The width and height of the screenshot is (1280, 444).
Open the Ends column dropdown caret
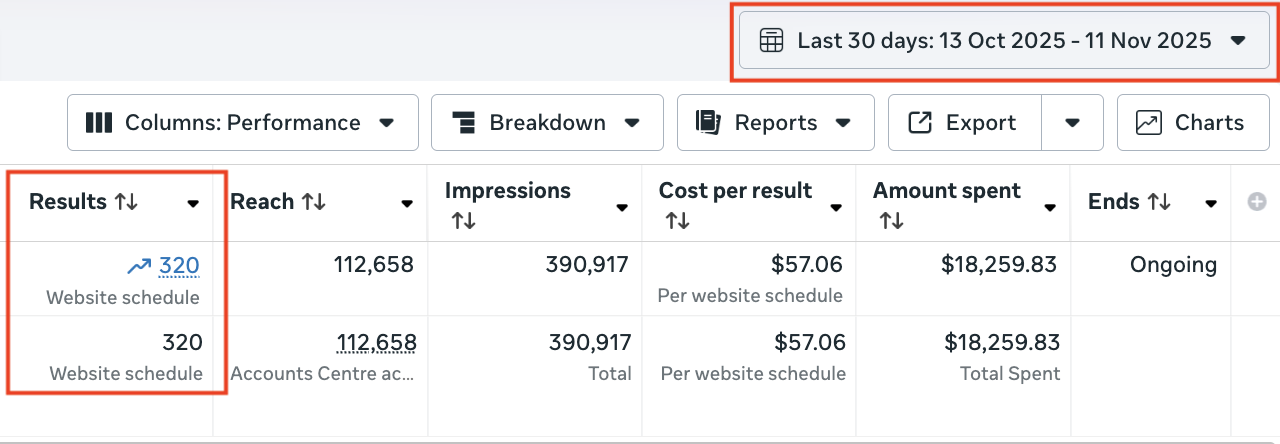pyautogui.click(x=1211, y=204)
